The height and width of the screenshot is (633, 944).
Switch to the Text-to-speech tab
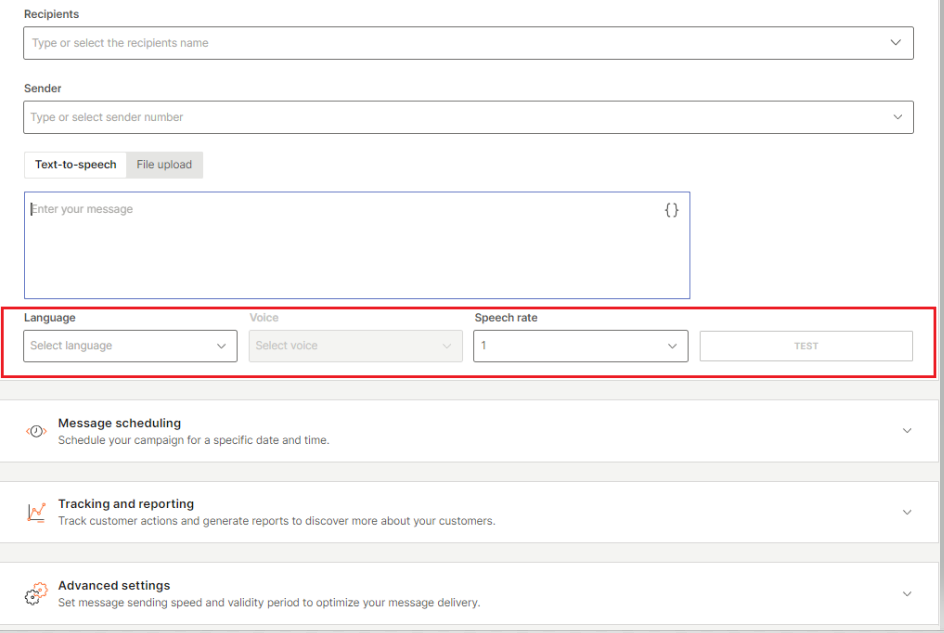[x=75, y=164]
